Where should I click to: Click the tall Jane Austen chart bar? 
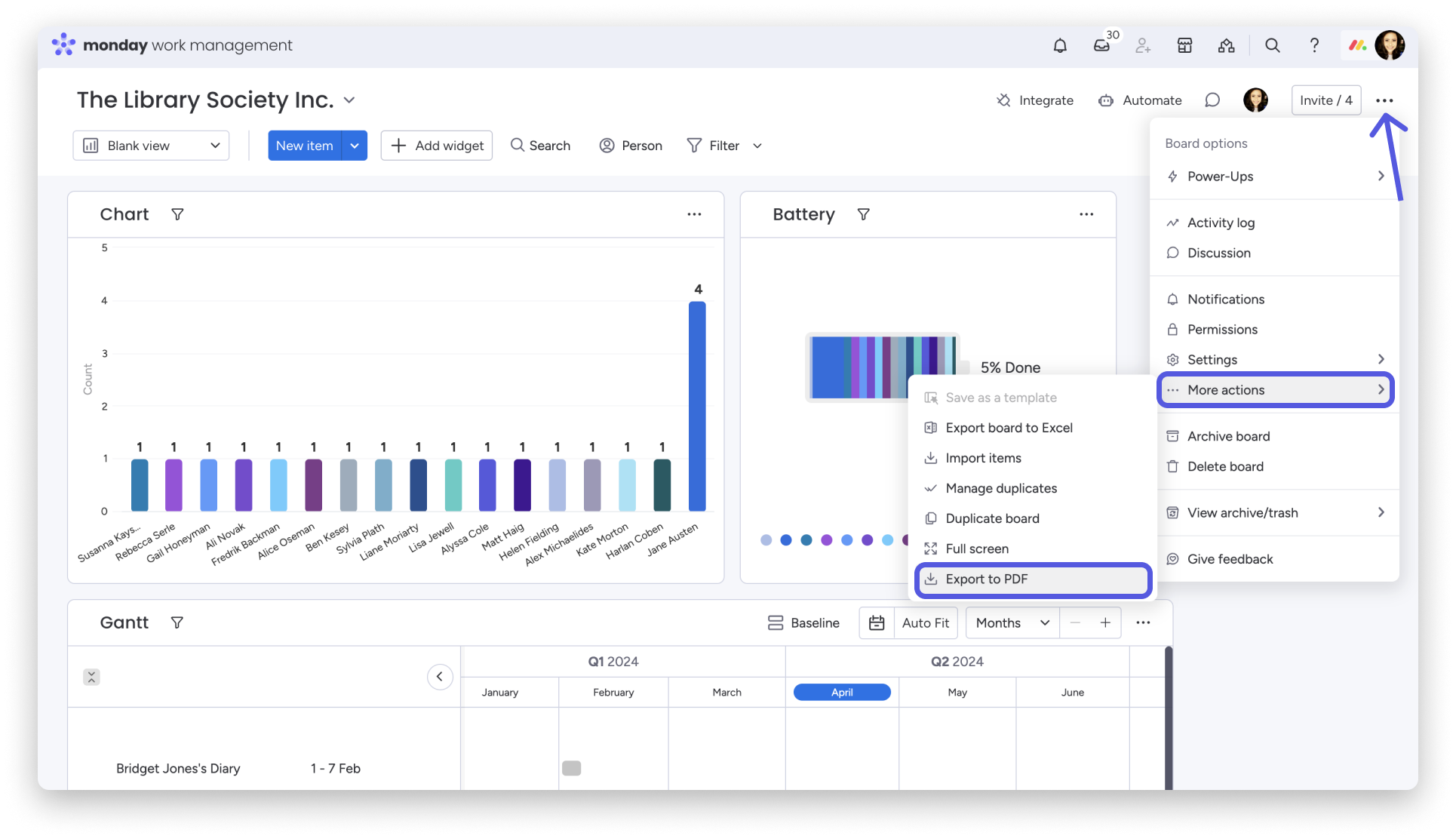[697, 407]
